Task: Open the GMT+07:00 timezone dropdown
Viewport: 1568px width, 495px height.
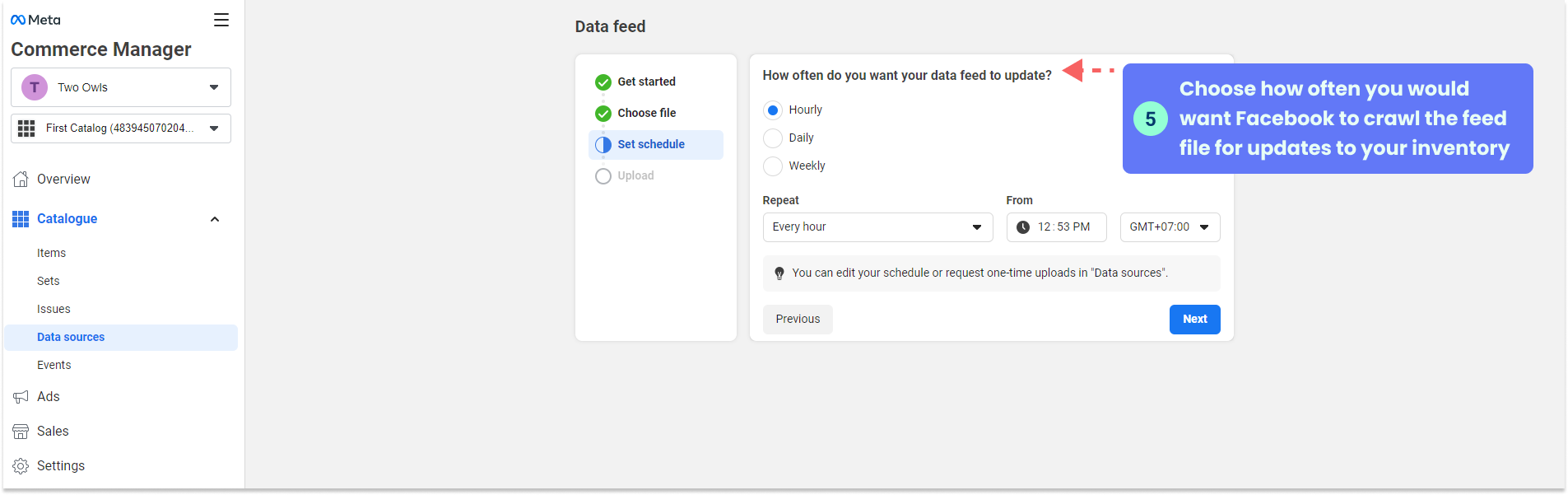Action: click(x=1170, y=227)
